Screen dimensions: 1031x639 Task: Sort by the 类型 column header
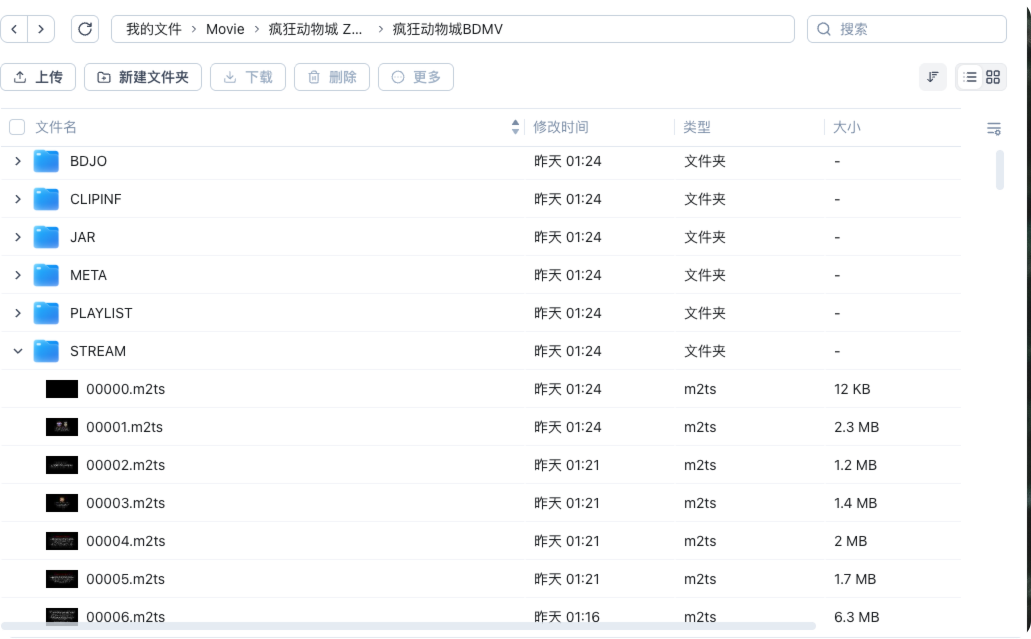697,127
